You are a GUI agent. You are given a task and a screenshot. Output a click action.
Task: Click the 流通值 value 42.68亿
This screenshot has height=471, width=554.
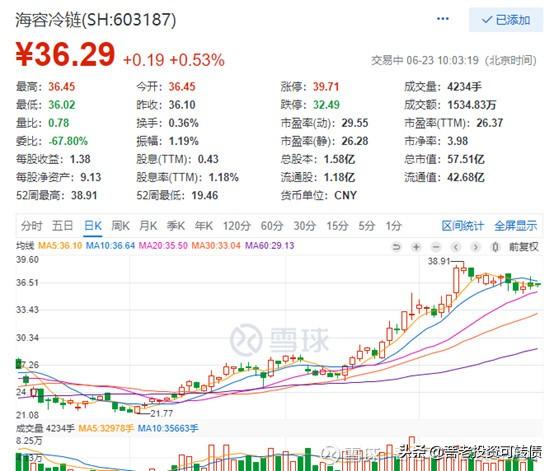coord(466,177)
